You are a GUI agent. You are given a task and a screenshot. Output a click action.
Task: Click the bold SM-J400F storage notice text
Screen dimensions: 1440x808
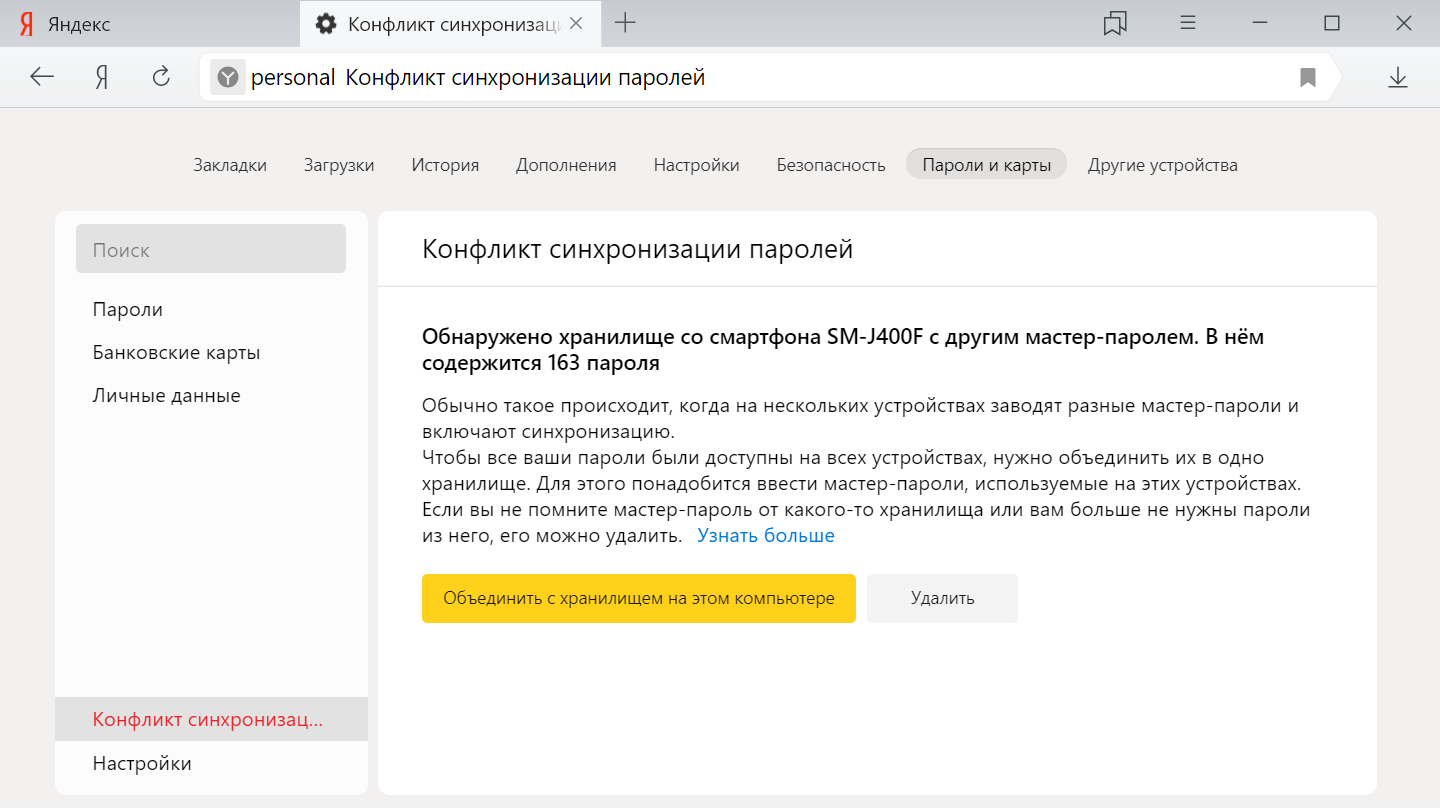pos(843,350)
